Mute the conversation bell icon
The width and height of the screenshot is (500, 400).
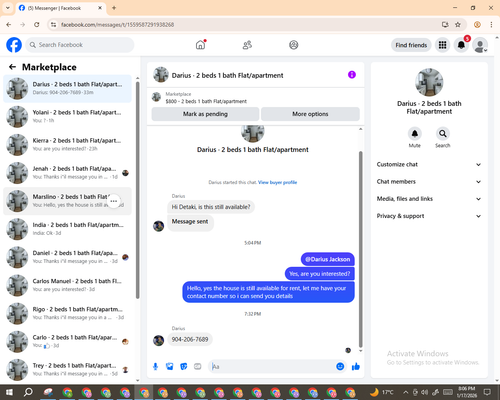point(415,134)
